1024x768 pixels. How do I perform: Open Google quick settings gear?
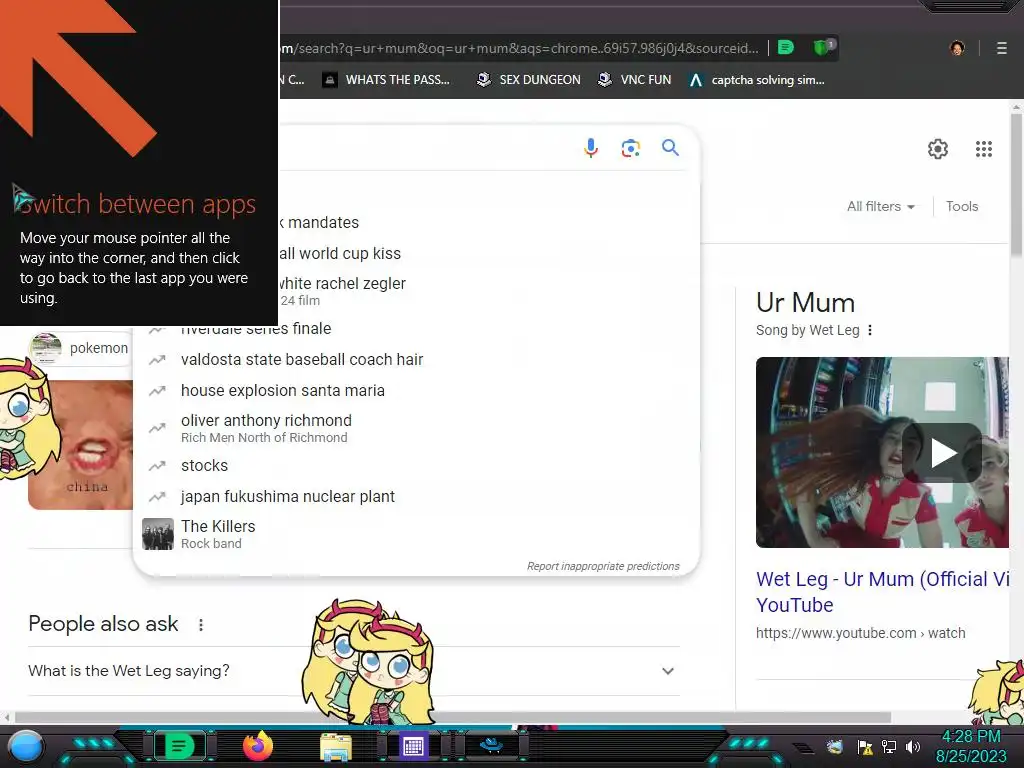[x=938, y=149]
